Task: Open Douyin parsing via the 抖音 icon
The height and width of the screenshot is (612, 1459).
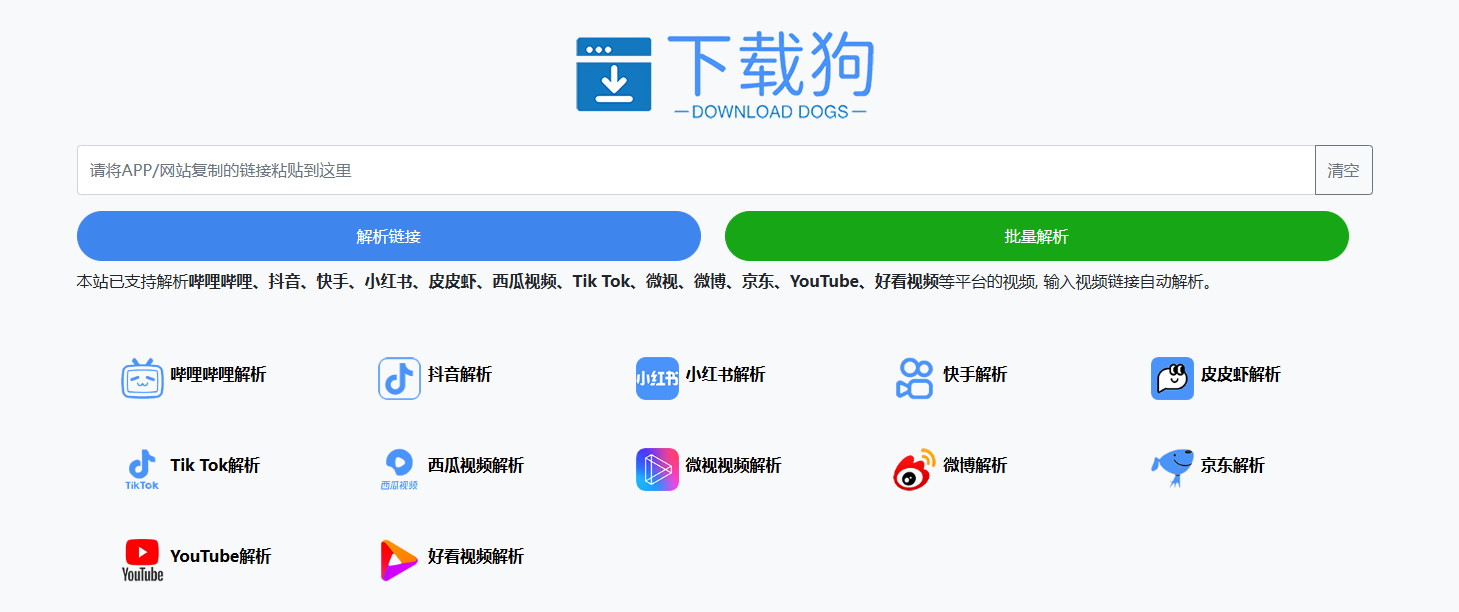Action: click(x=399, y=376)
